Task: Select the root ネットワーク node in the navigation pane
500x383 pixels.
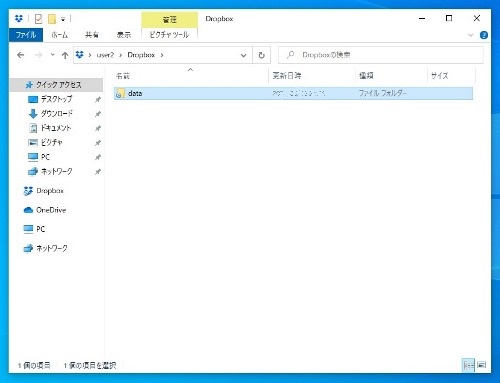Action: coord(46,249)
